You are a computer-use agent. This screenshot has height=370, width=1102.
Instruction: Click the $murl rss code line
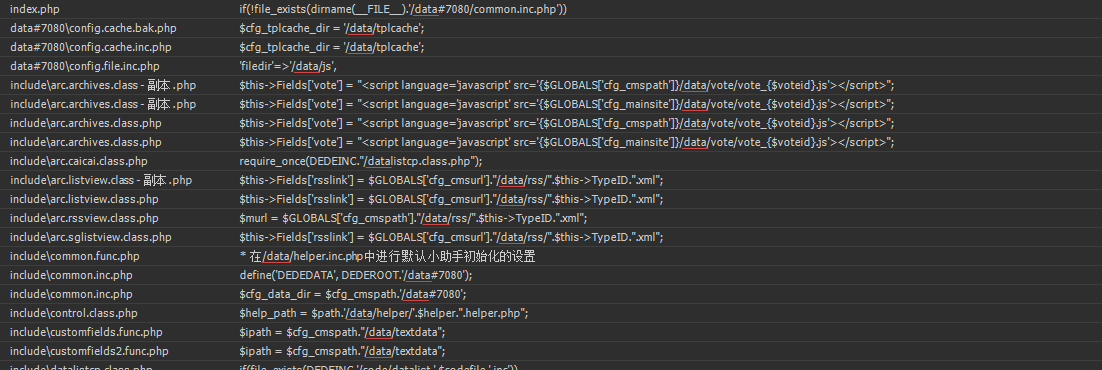(413, 218)
